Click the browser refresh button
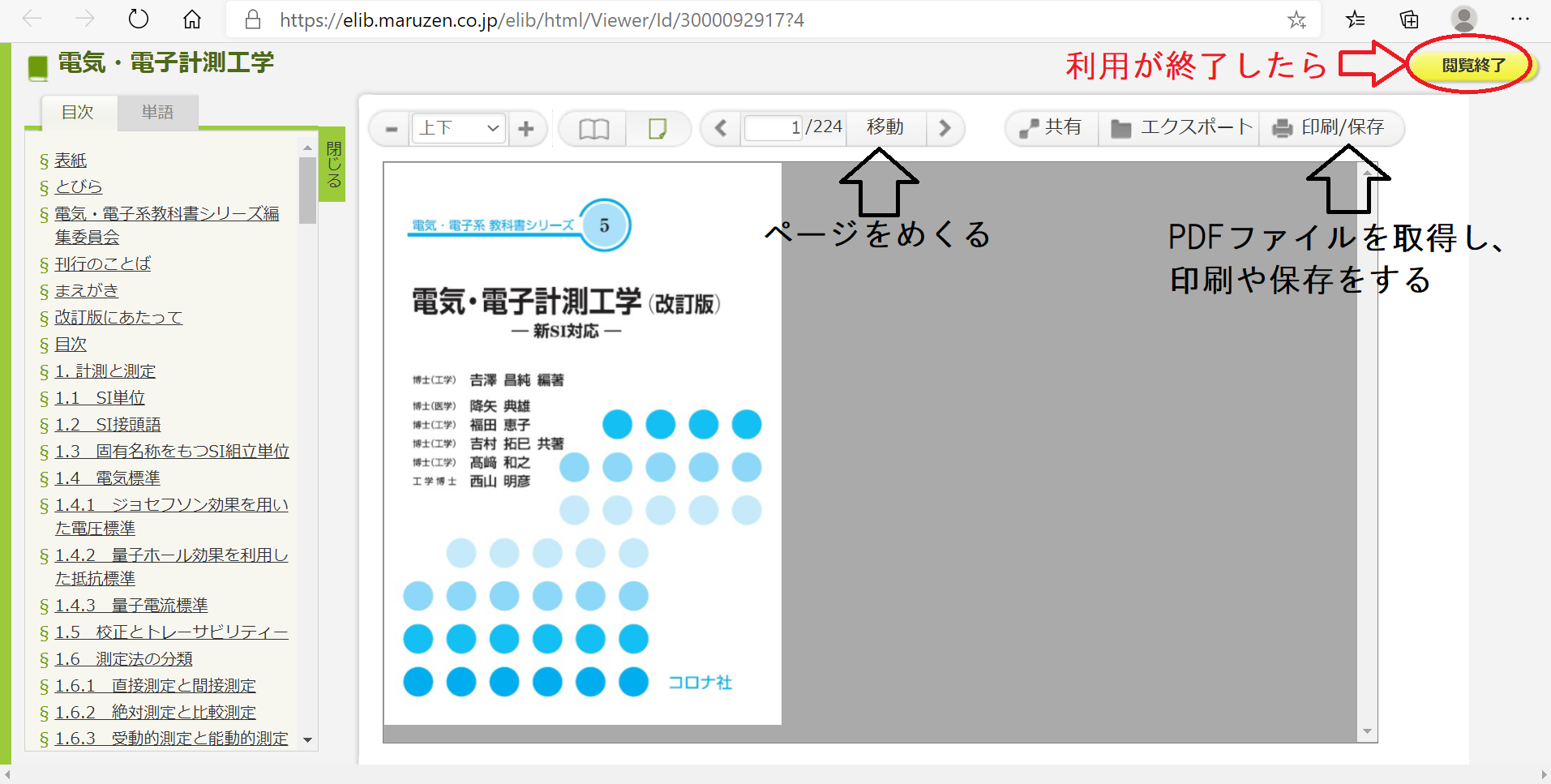Viewport: 1551px width, 784px height. coord(139,19)
